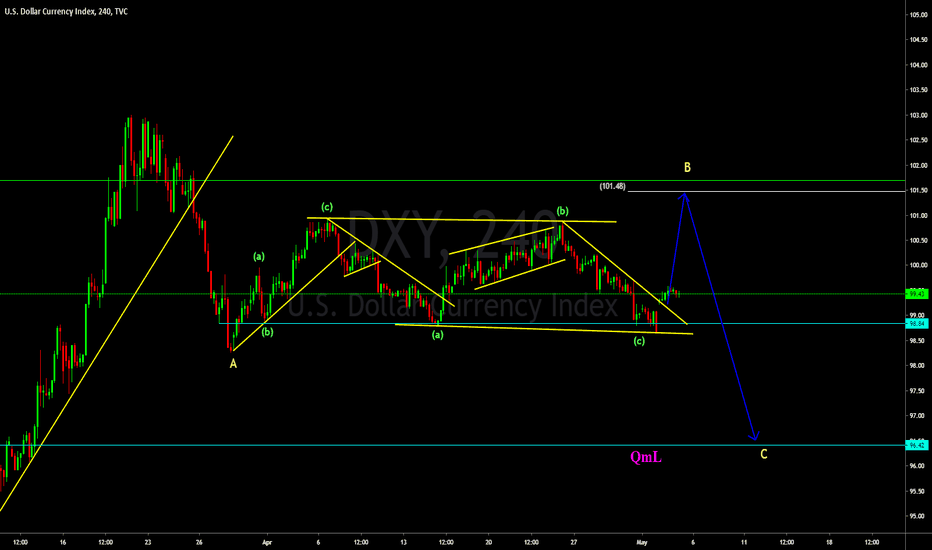This screenshot has height=550, width=932.
Task: Click the yellow wave label A
Action: [x=233, y=363]
